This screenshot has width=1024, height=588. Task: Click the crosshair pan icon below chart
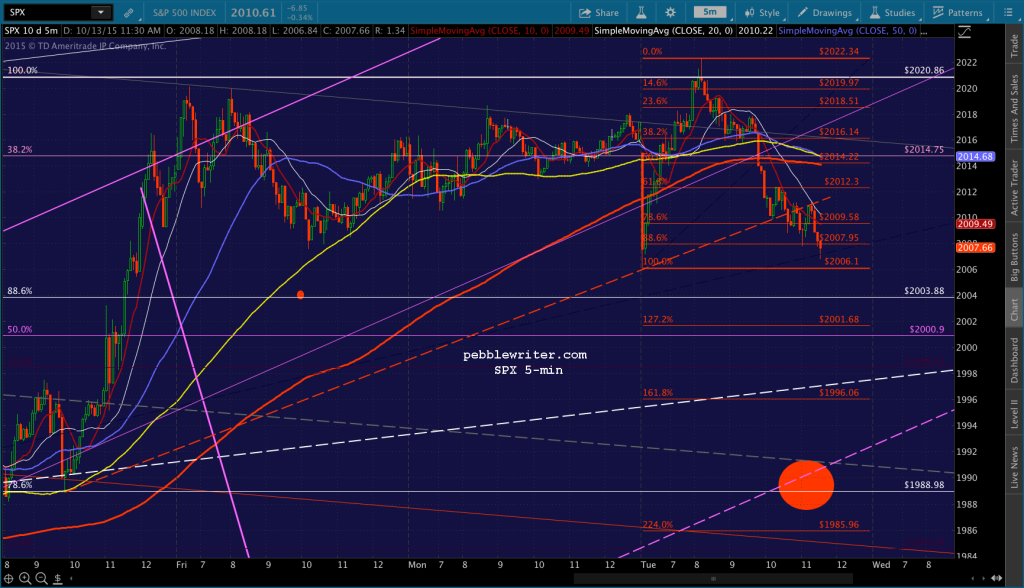pyautogui.click(x=8, y=578)
